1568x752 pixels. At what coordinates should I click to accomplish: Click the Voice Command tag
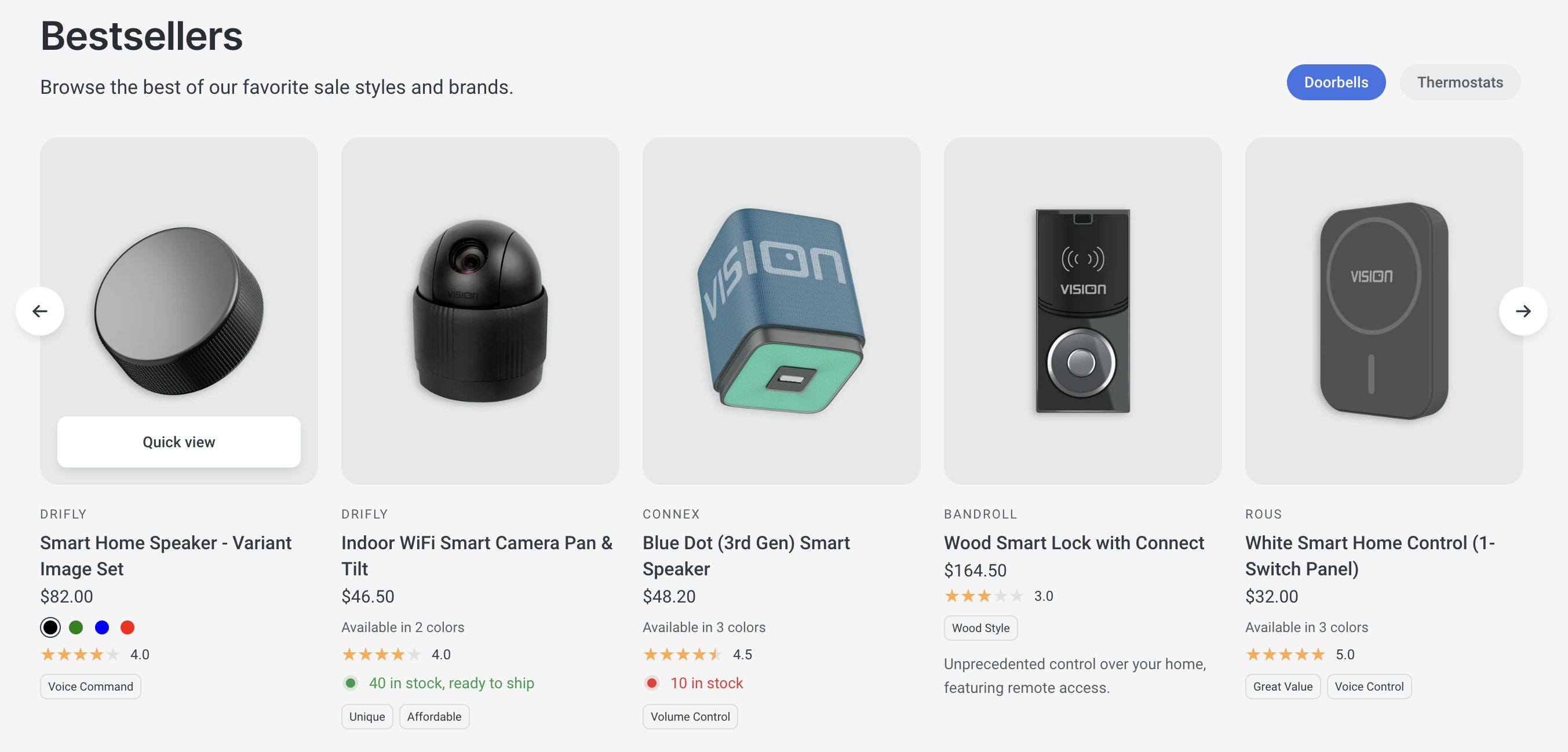coord(90,687)
